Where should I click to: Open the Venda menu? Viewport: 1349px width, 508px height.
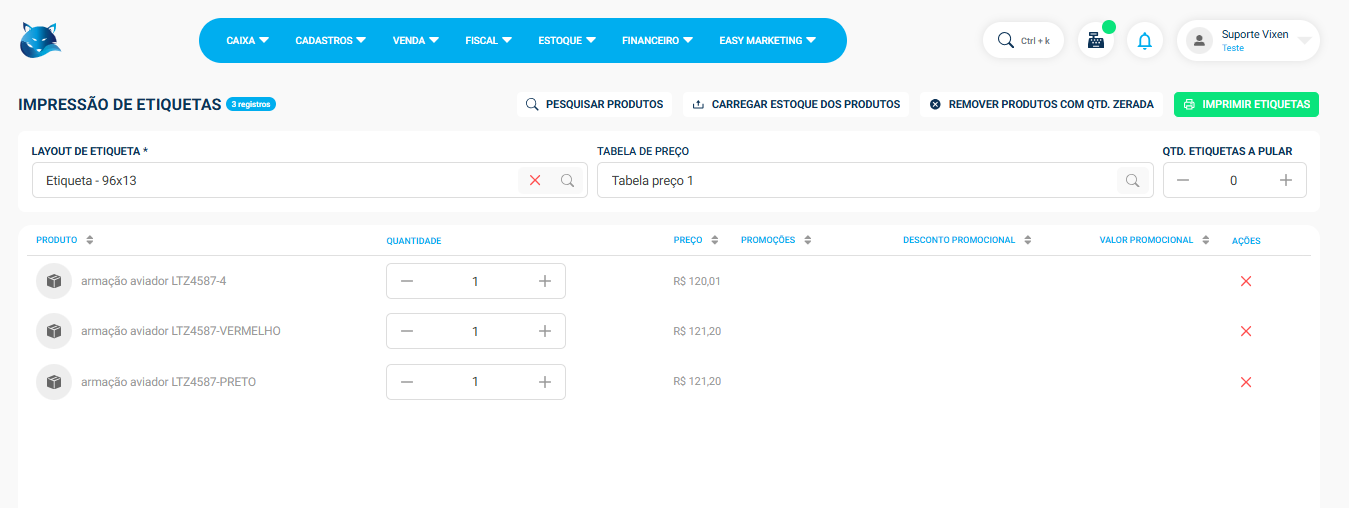coord(416,41)
